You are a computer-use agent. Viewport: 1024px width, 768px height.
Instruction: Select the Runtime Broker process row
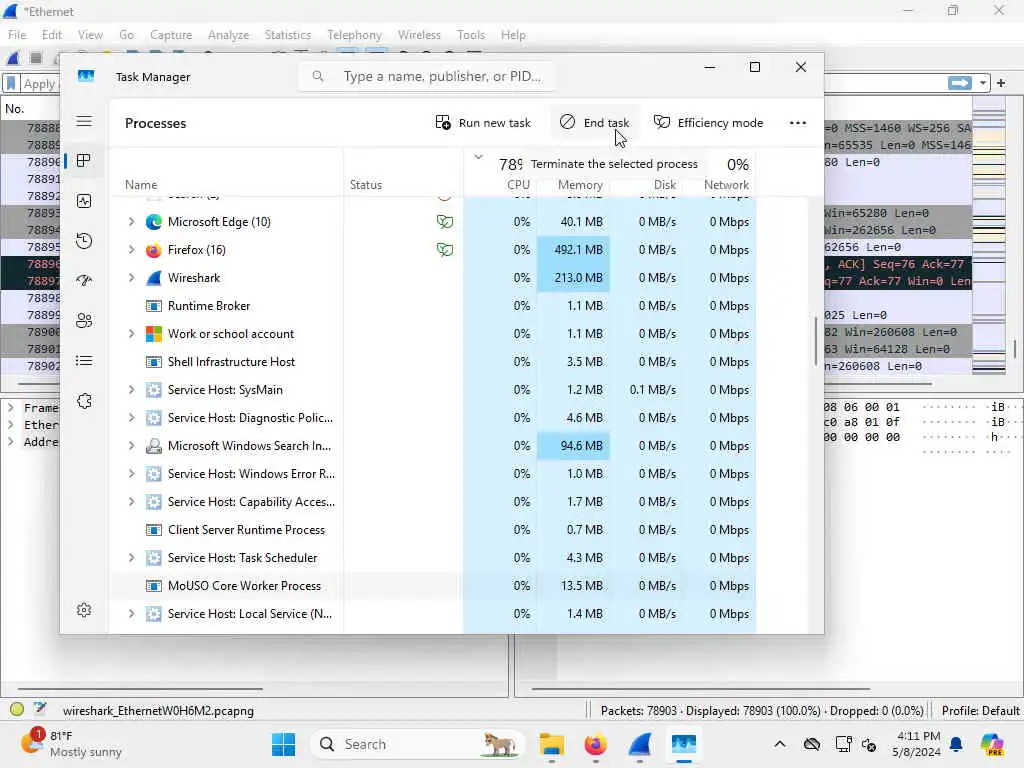pyautogui.click(x=434, y=306)
